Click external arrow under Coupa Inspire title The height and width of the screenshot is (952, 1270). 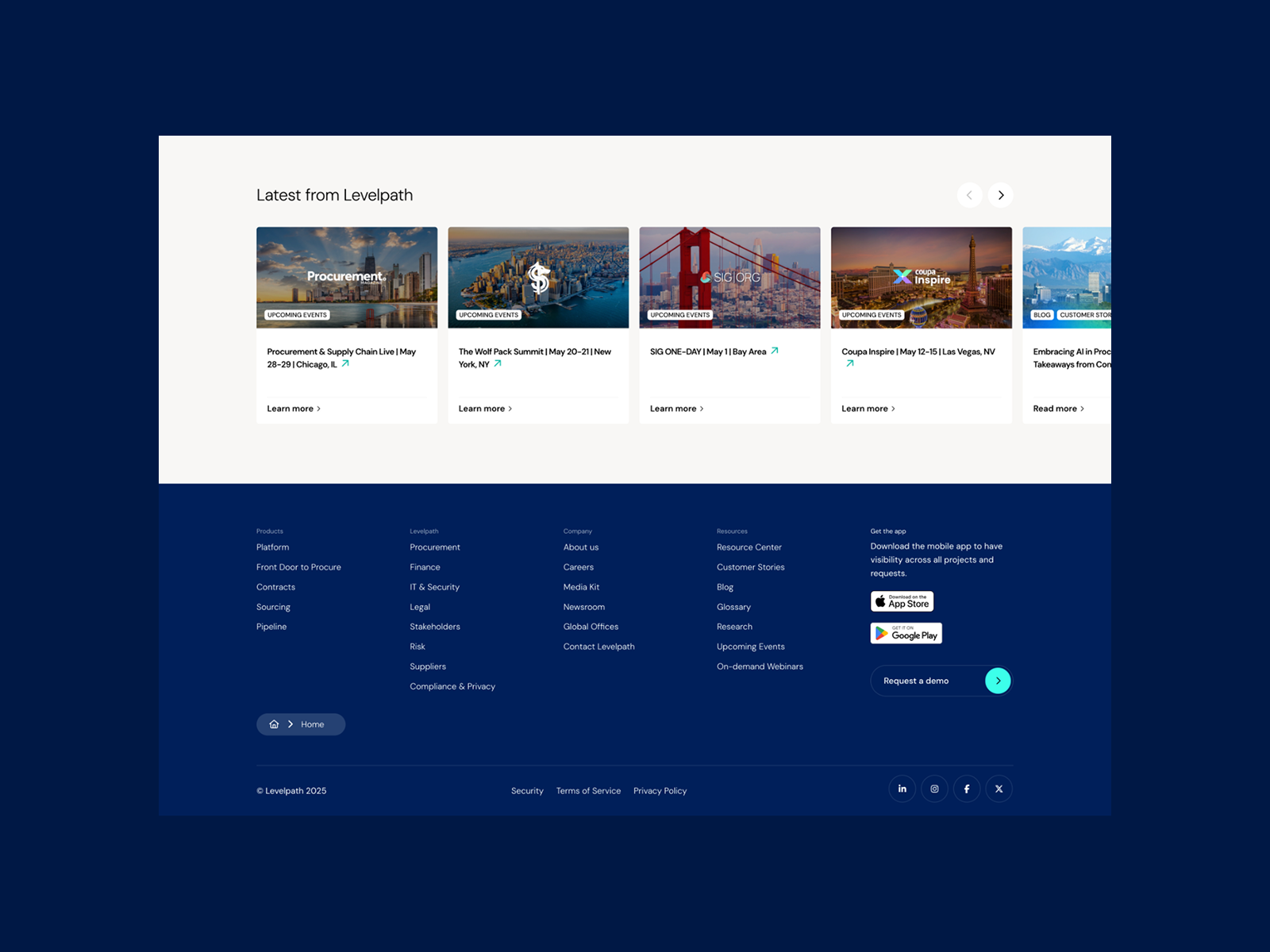click(850, 363)
